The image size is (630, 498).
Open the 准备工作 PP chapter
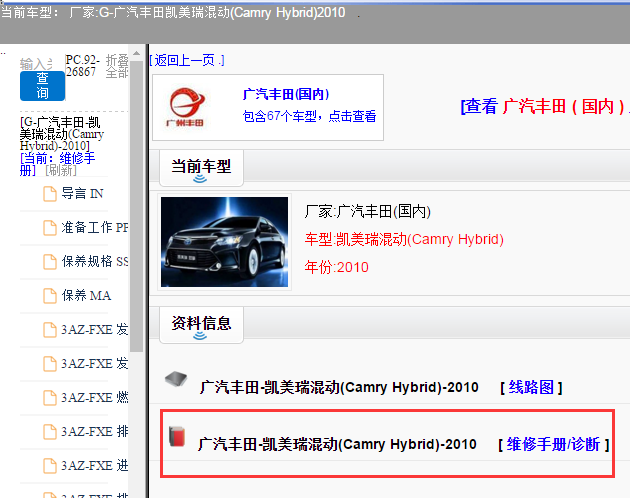coord(95,227)
